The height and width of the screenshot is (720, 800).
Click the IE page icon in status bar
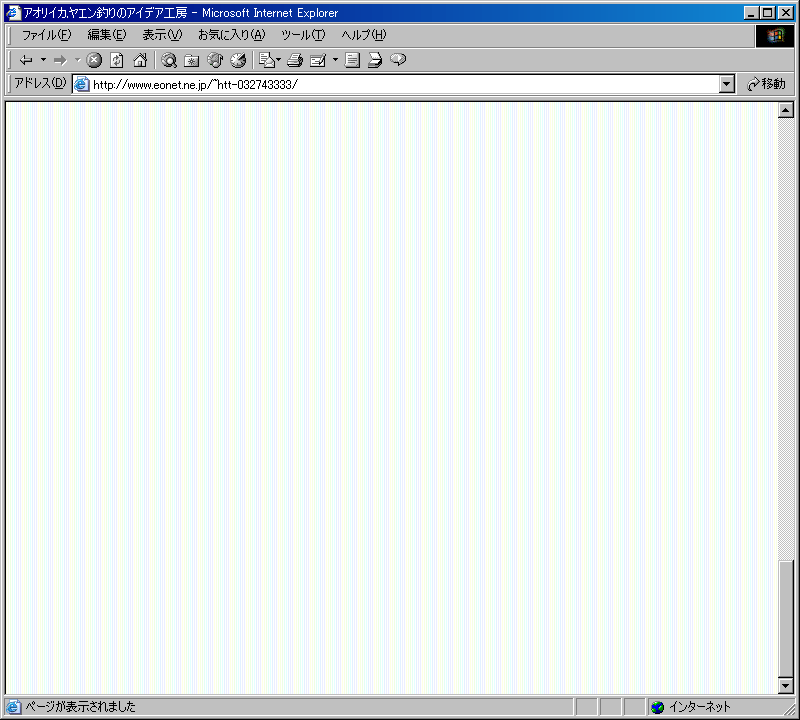point(13,707)
